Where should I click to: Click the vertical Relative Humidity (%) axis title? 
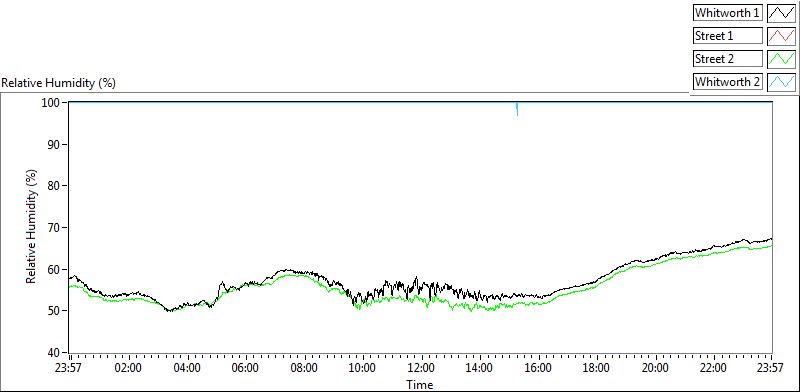(32, 227)
